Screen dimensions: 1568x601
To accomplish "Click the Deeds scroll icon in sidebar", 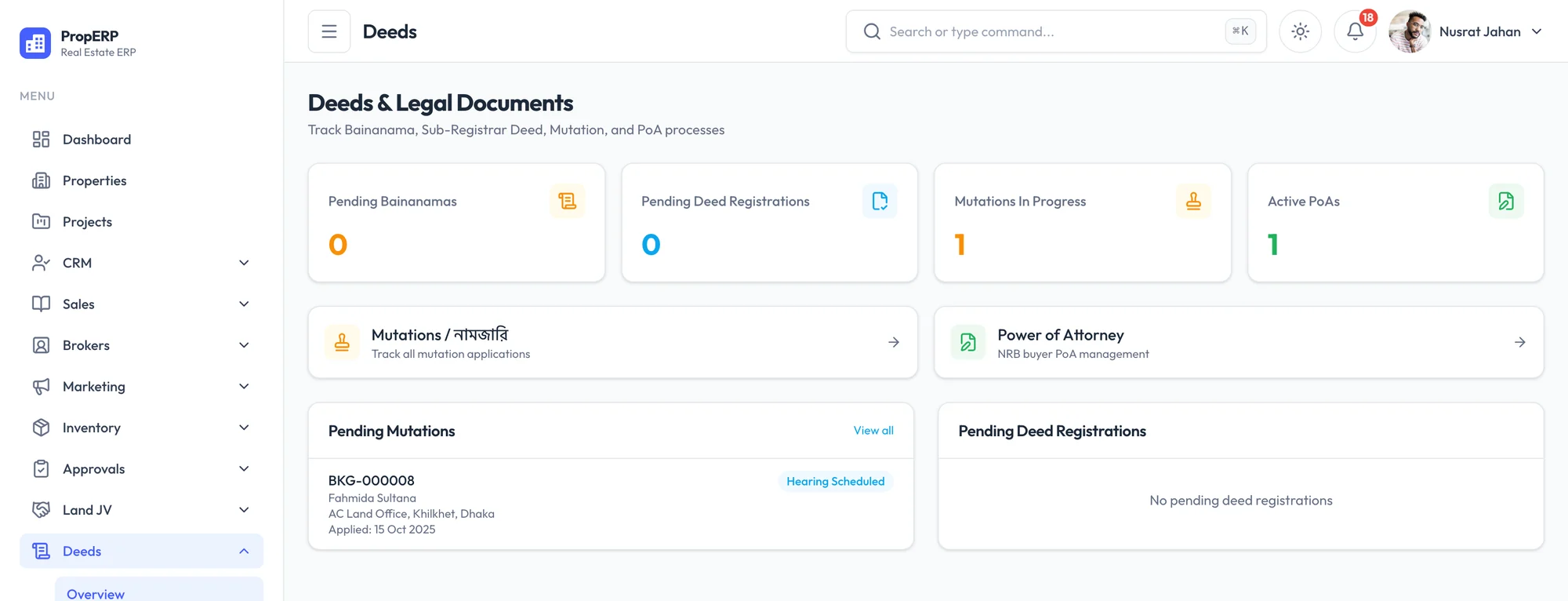I will (41, 551).
